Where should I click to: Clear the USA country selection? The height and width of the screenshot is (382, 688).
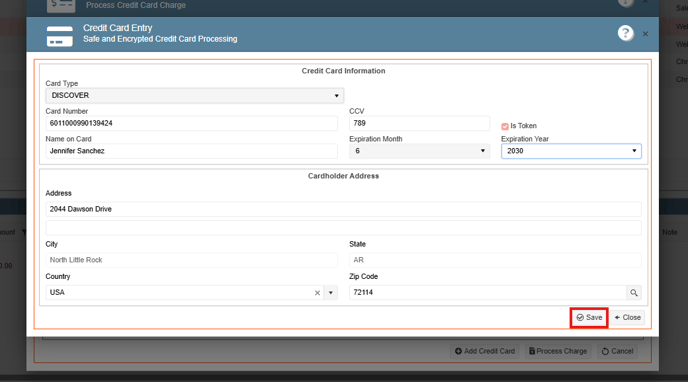pos(317,293)
